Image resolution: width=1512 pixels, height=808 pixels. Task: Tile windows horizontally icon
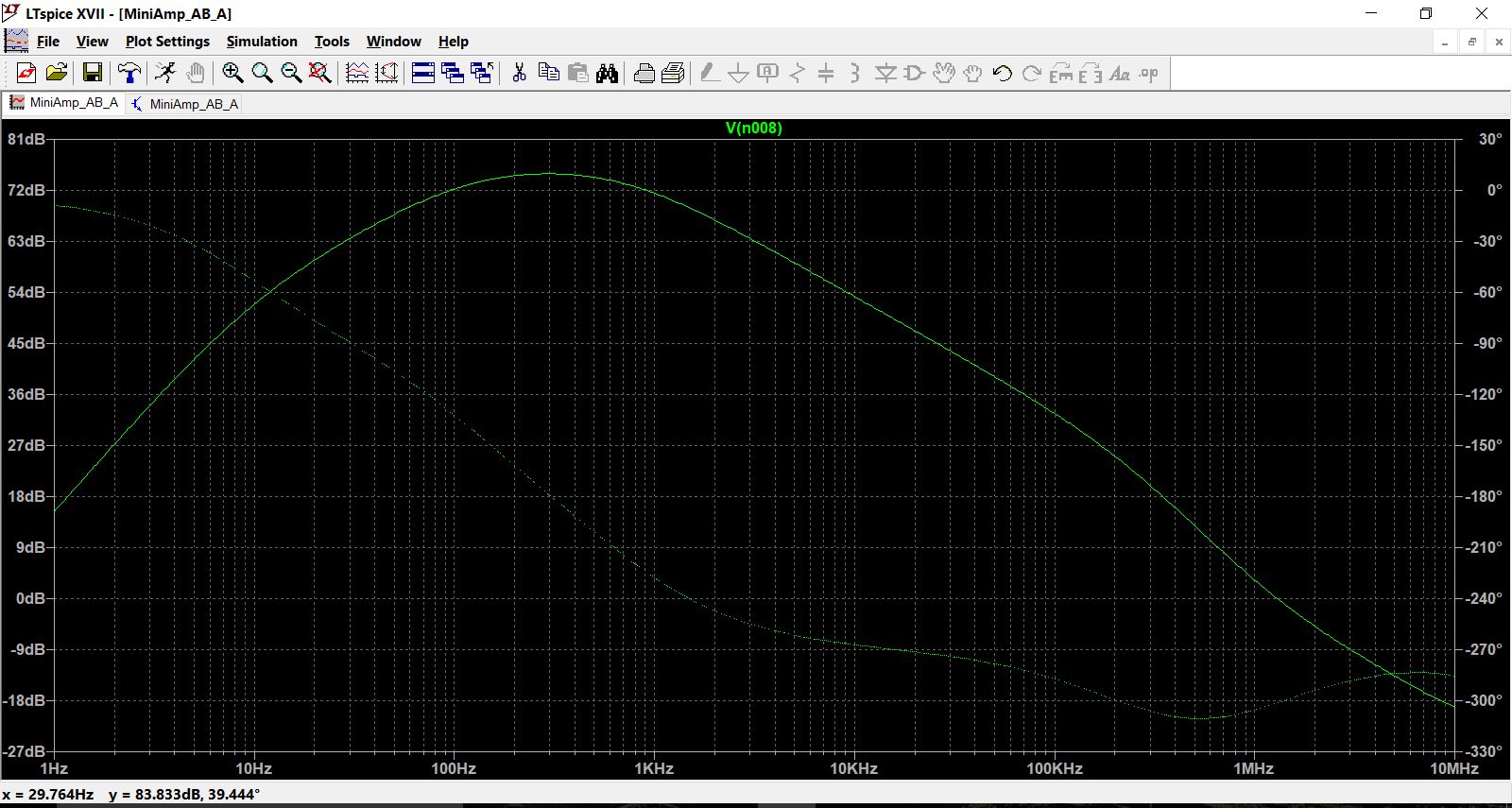point(423,73)
